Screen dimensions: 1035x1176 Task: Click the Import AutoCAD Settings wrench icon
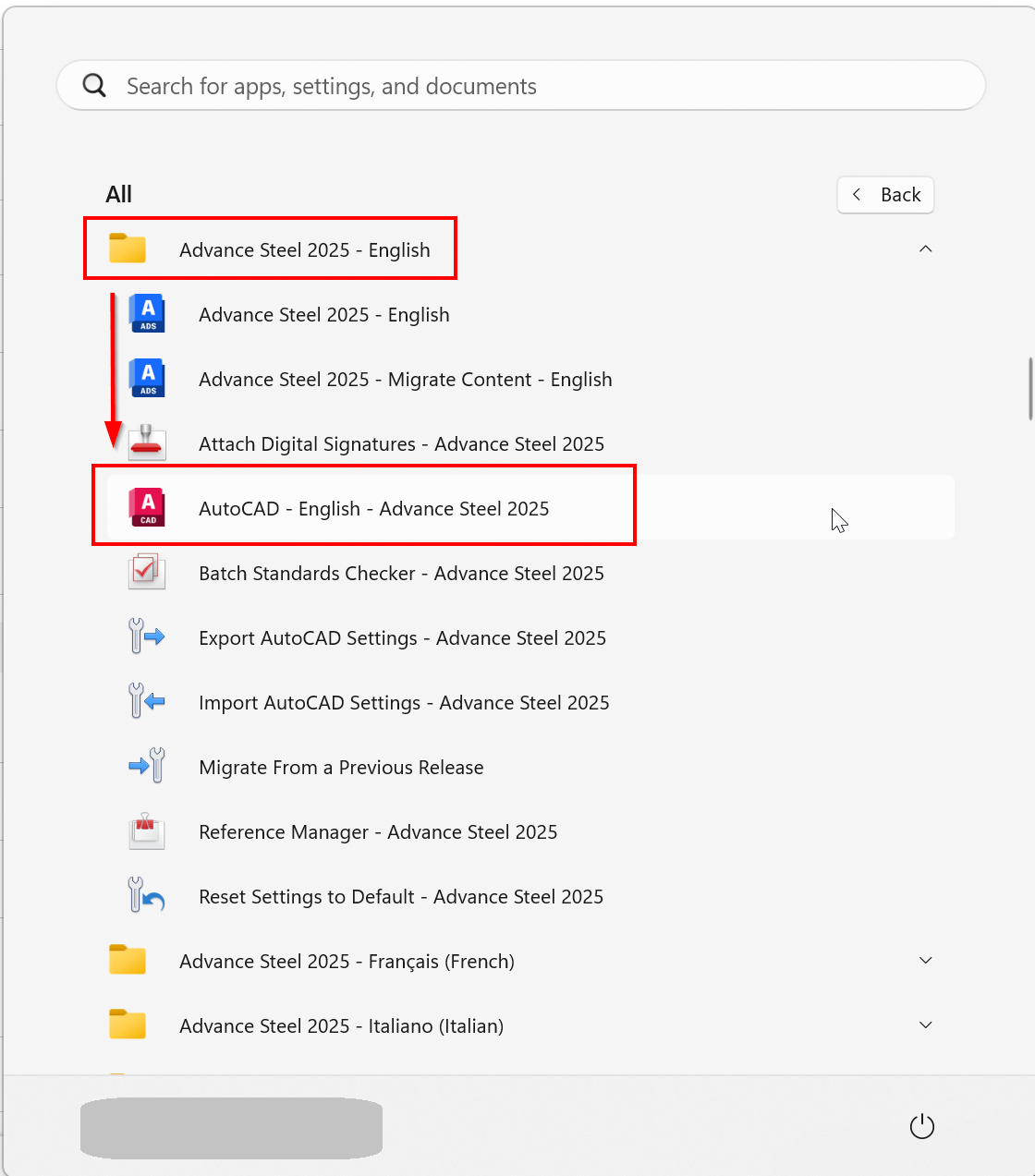(146, 702)
